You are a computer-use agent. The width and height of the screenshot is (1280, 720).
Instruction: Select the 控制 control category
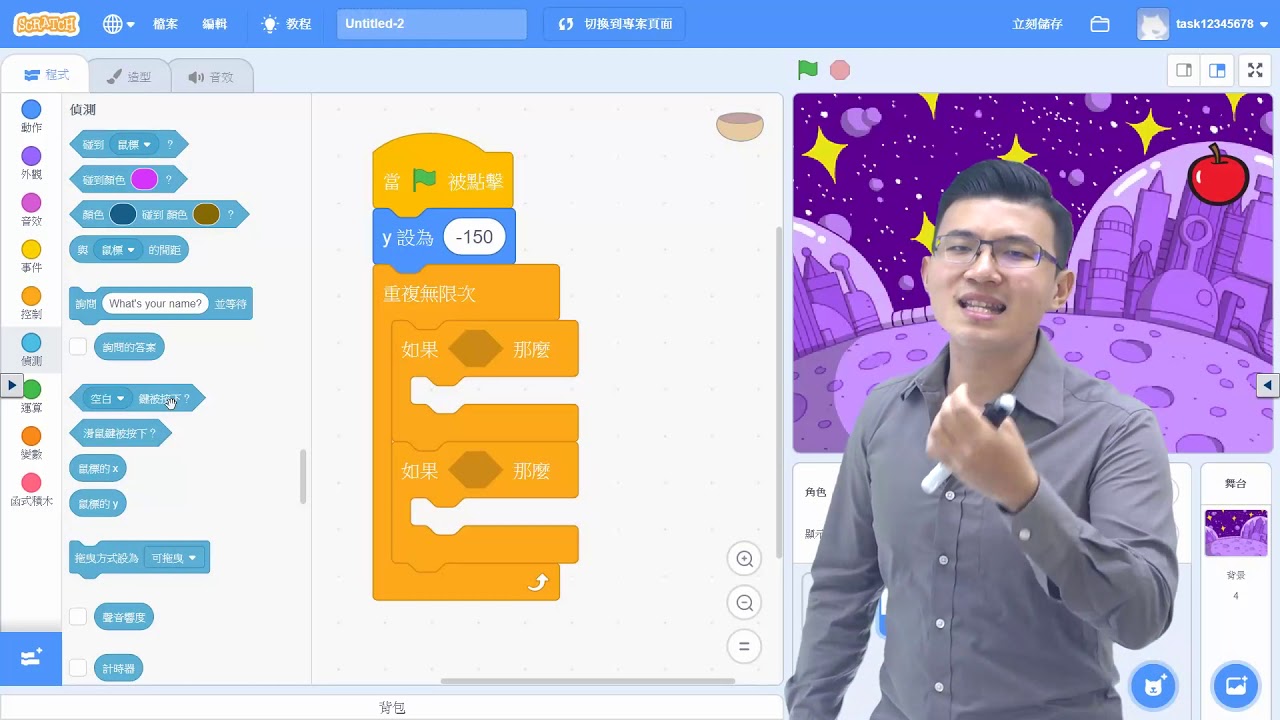pyautogui.click(x=31, y=303)
